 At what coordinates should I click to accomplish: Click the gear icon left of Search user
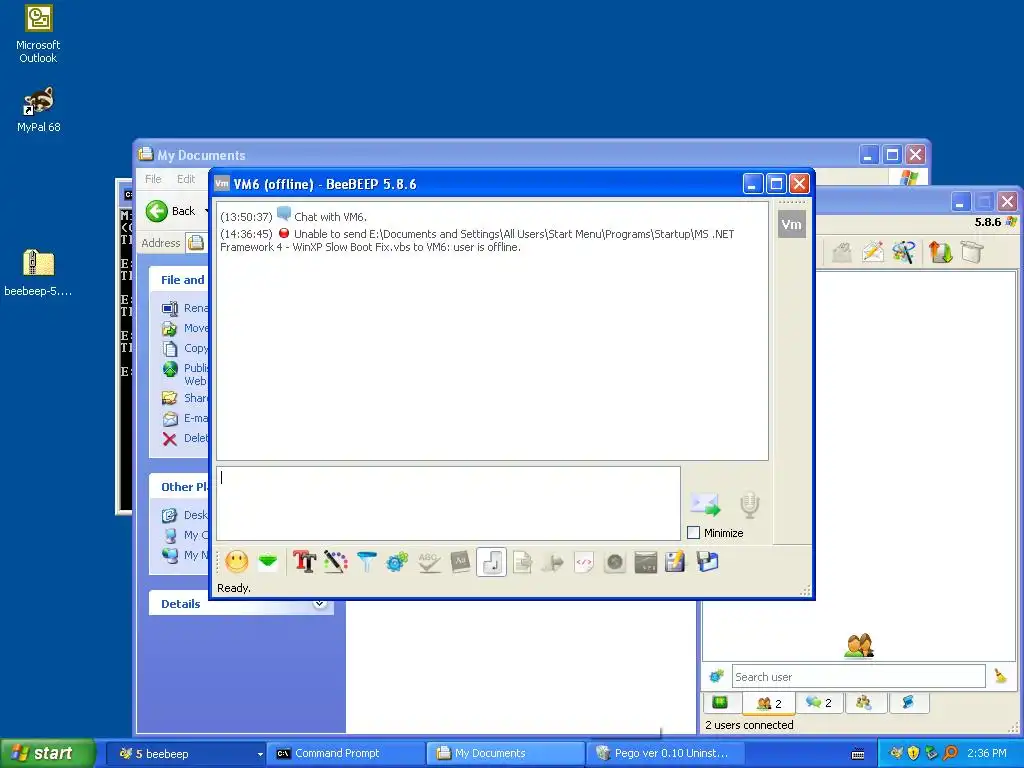[717, 676]
